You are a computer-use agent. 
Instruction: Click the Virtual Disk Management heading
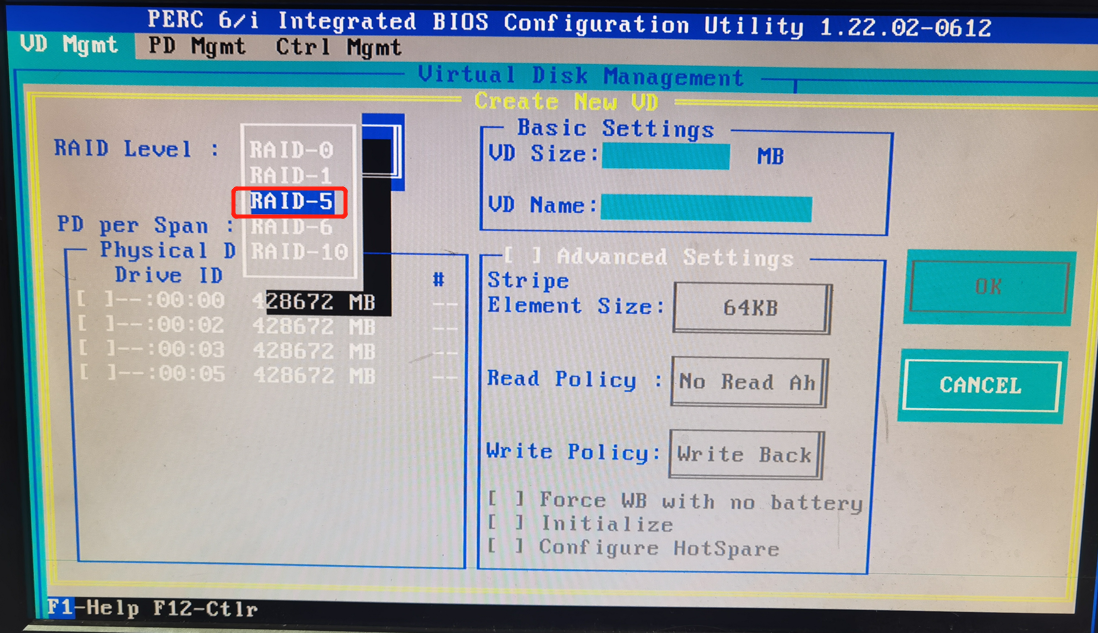pyautogui.click(x=581, y=76)
